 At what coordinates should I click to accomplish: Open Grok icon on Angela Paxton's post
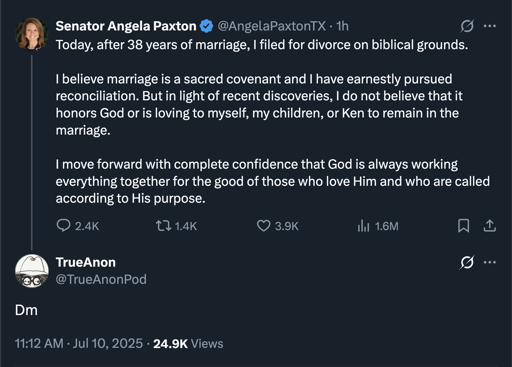tap(467, 26)
